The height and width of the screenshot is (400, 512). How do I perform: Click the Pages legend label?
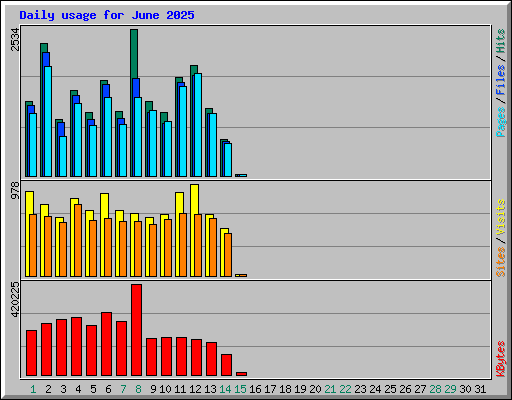[x=500, y=122]
